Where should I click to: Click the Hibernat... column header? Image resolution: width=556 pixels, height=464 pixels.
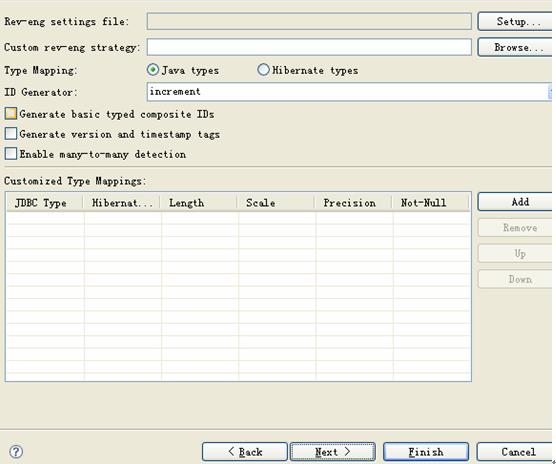(122, 203)
